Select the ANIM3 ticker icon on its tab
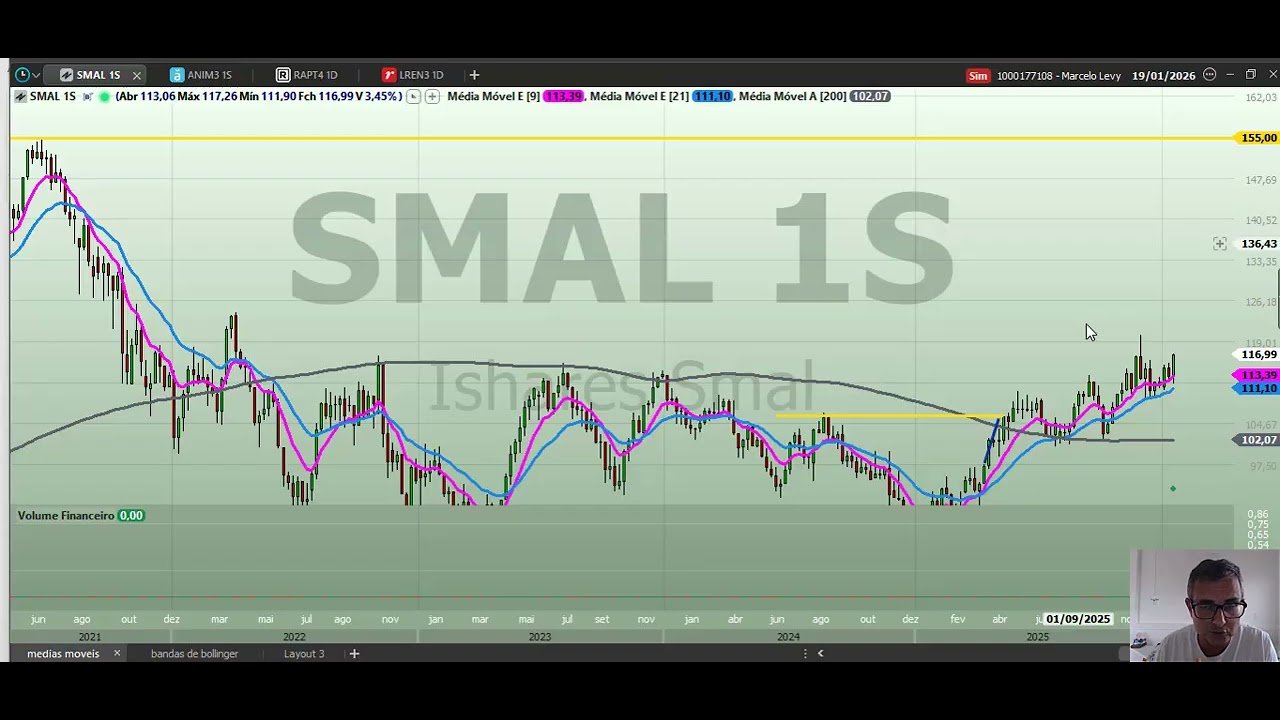Image resolution: width=1280 pixels, height=720 pixels. (176, 74)
